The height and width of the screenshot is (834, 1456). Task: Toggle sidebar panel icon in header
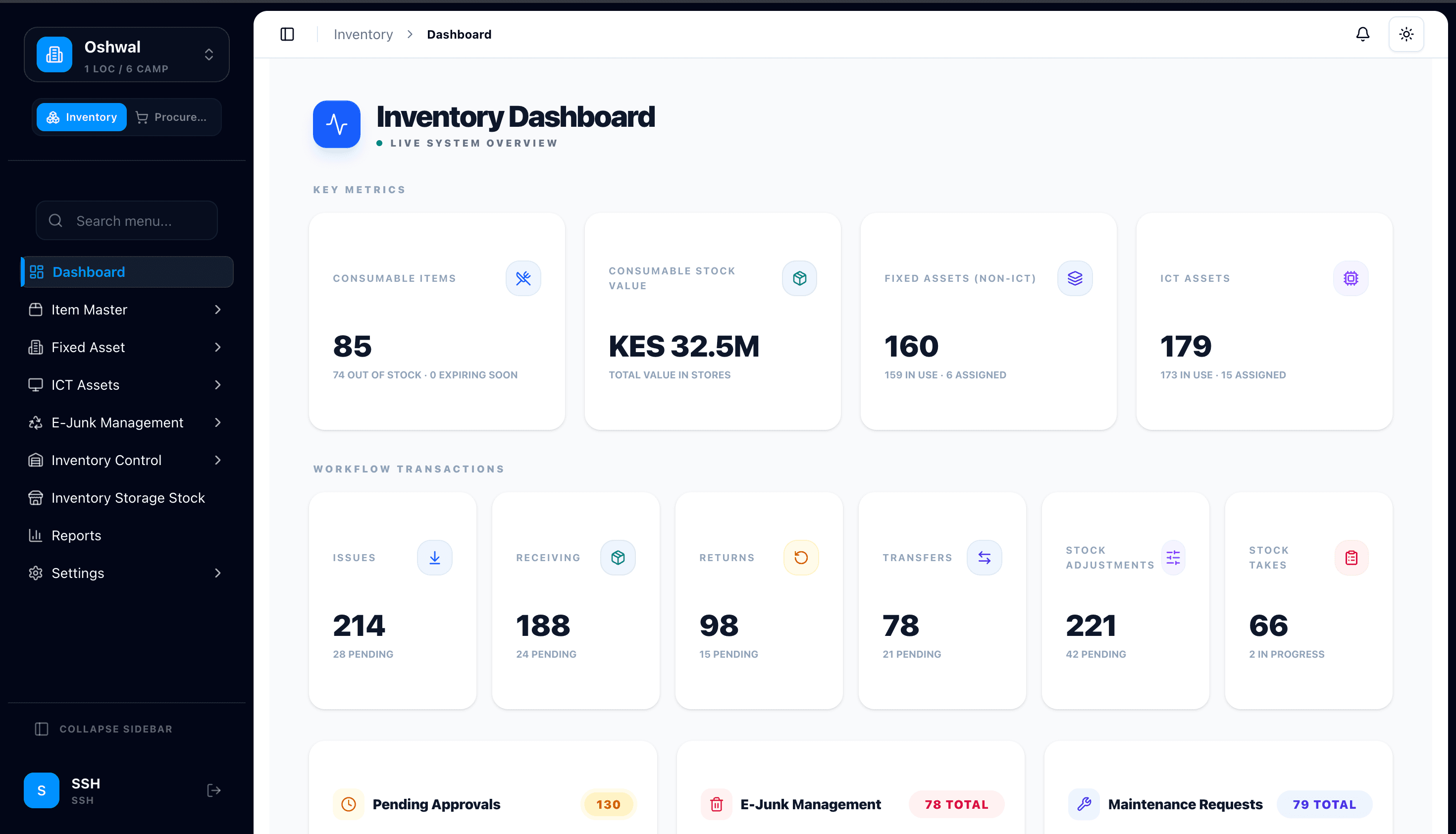tap(287, 34)
